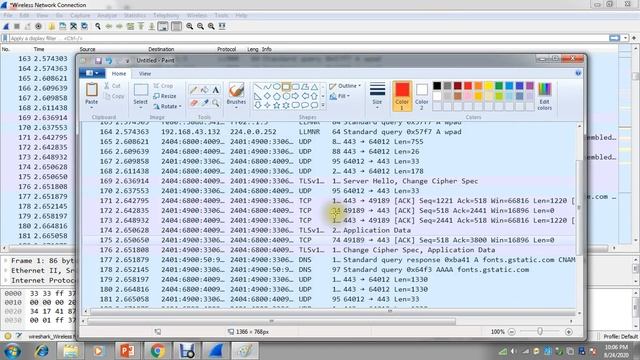Open Wireshark Capture menu
Image resolution: width=640 pixels, height=360 pixels.
point(80,16)
